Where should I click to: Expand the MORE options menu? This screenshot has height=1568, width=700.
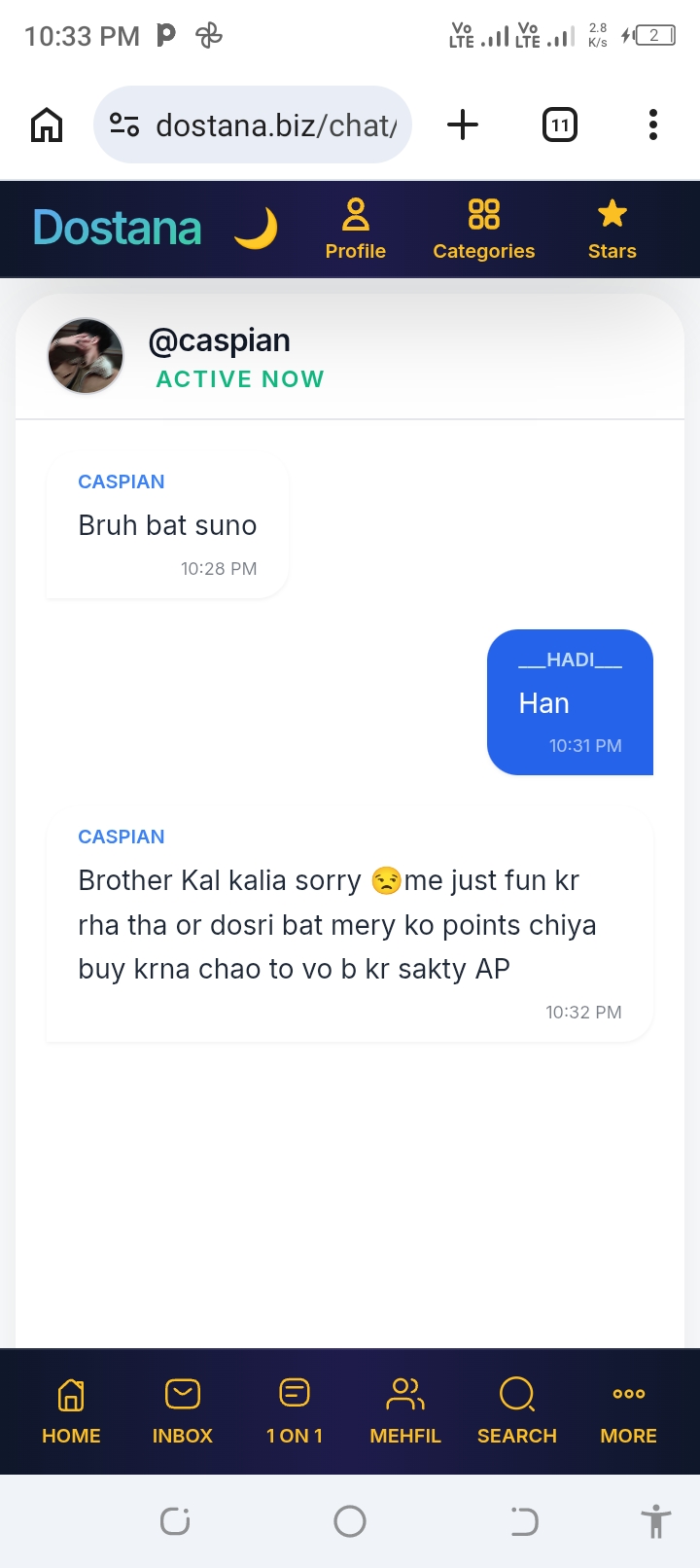pos(629,1411)
